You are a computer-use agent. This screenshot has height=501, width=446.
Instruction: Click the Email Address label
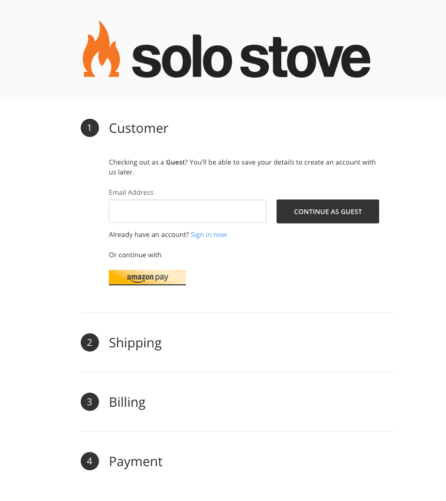point(131,192)
